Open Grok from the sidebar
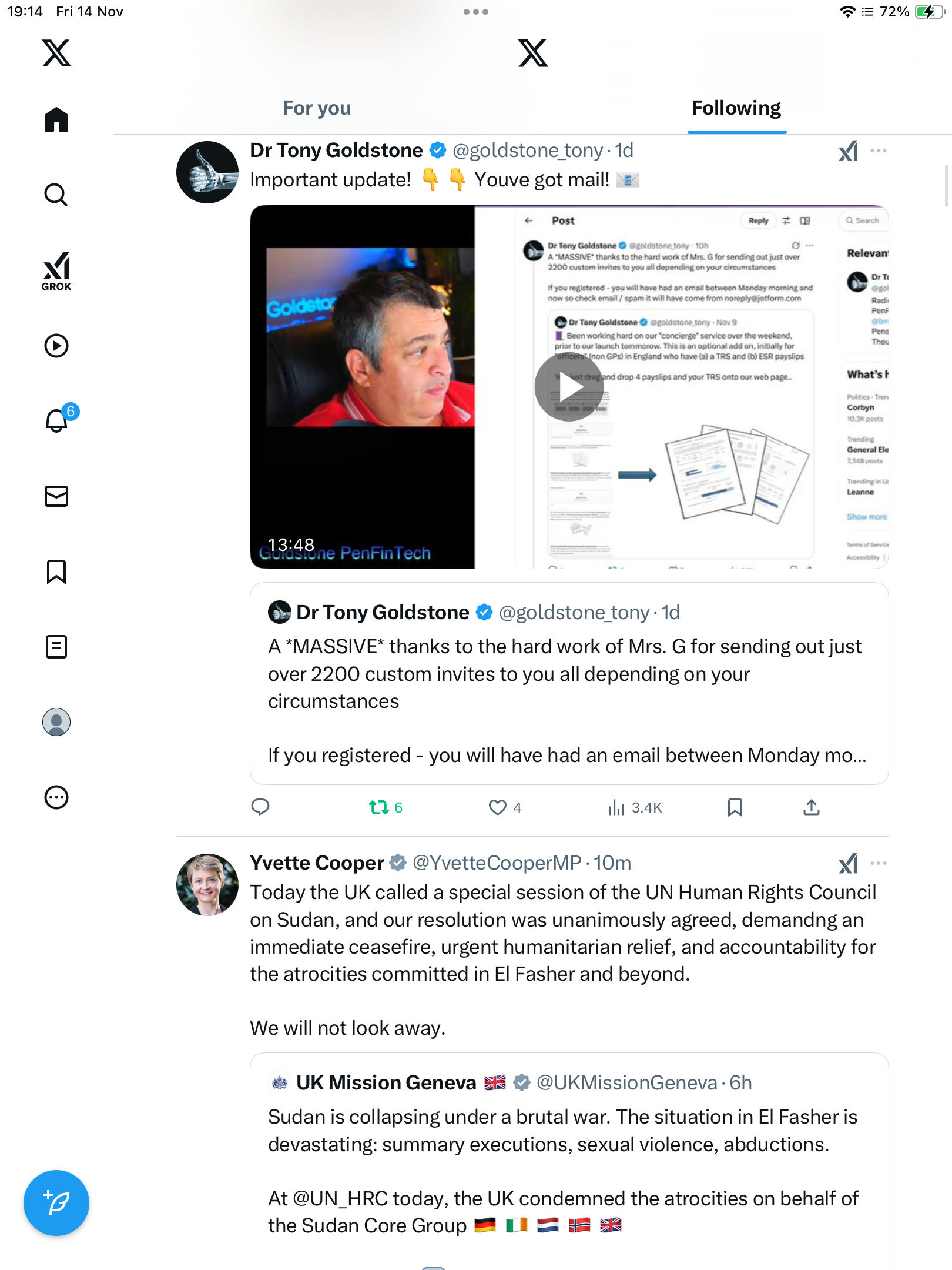This screenshot has width=952, height=1270. pos(56,271)
